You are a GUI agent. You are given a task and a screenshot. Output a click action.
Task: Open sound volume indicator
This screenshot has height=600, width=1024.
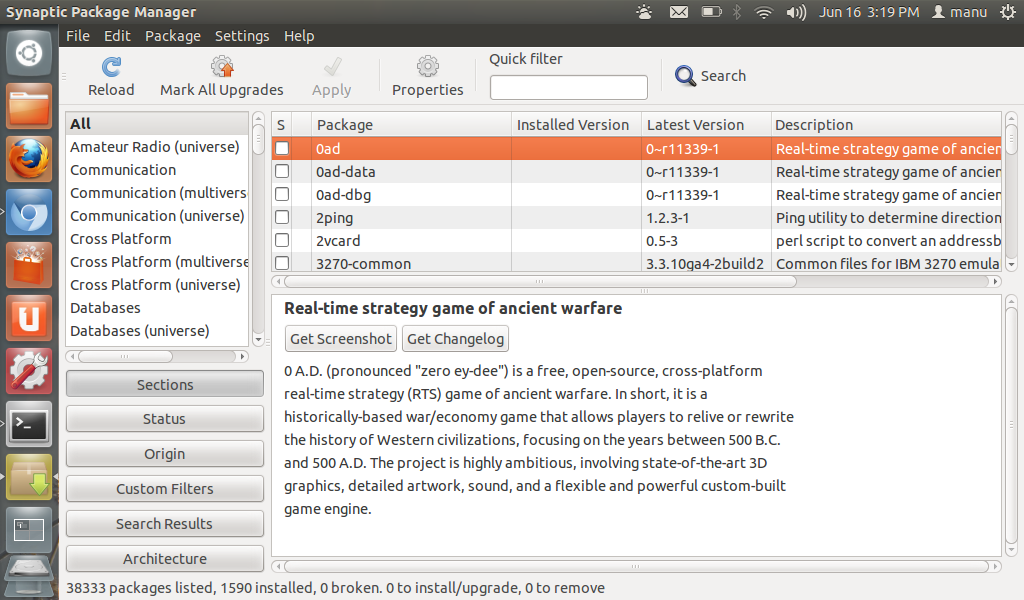click(x=796, y=12)
